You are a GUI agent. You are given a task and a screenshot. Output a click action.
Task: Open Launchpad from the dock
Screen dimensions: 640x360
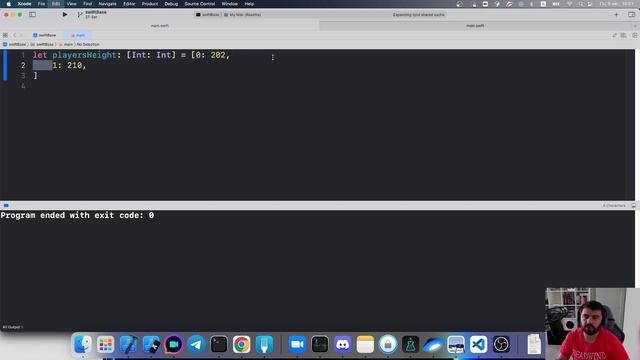pyautogui.click(x=106, y=344)
